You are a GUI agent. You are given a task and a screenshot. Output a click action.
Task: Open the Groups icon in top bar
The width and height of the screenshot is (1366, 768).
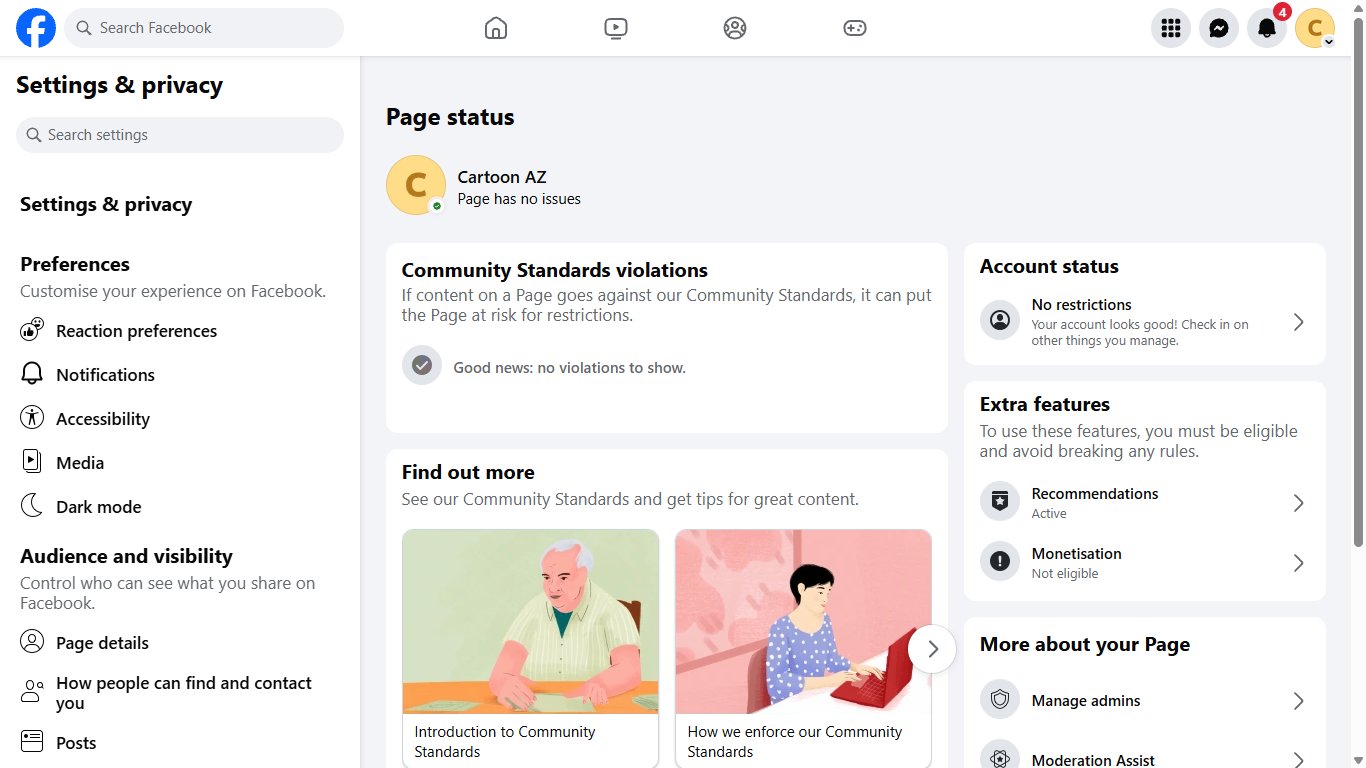tap(735, 28)
